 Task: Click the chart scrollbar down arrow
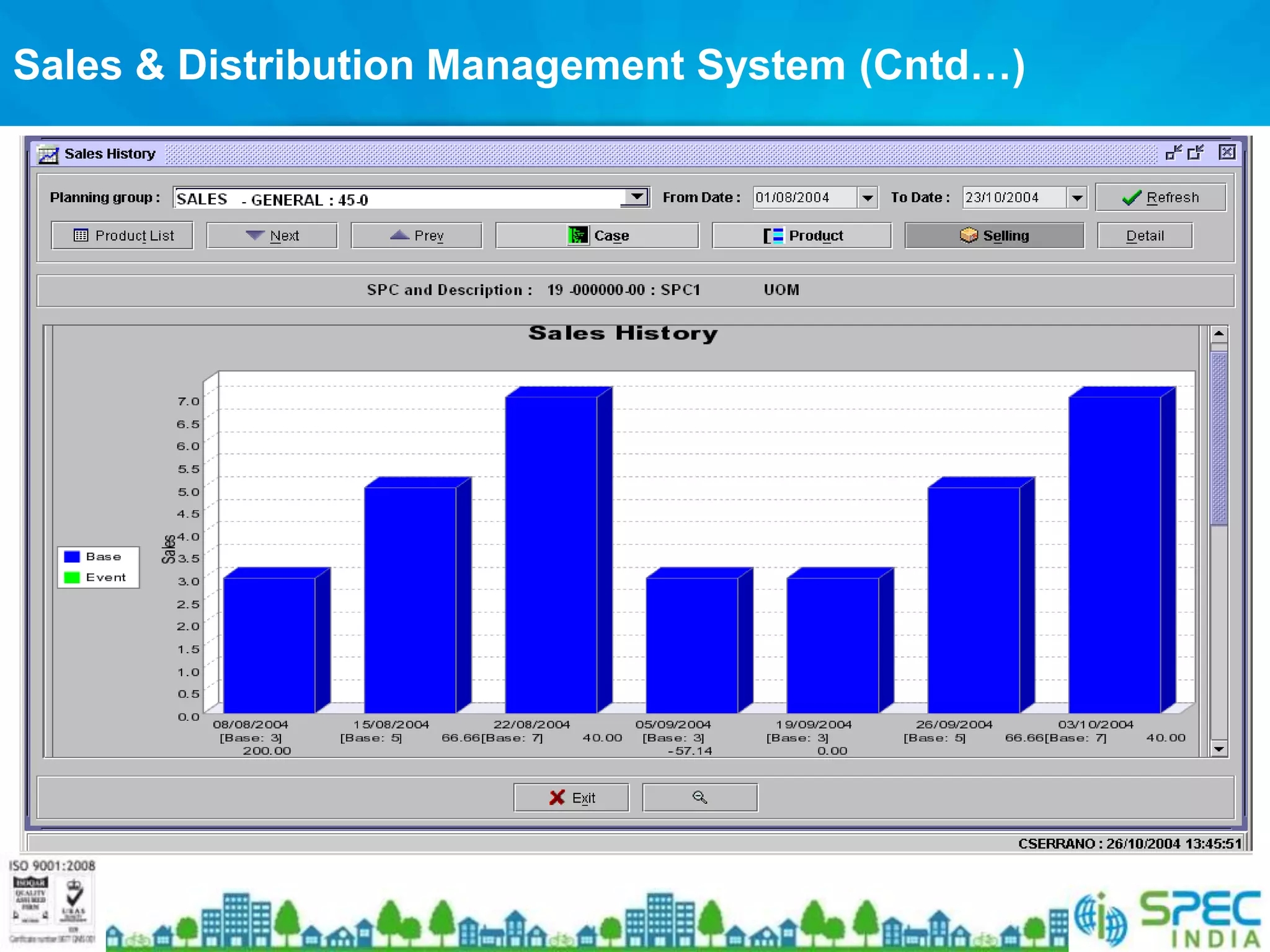[1219, 749]
